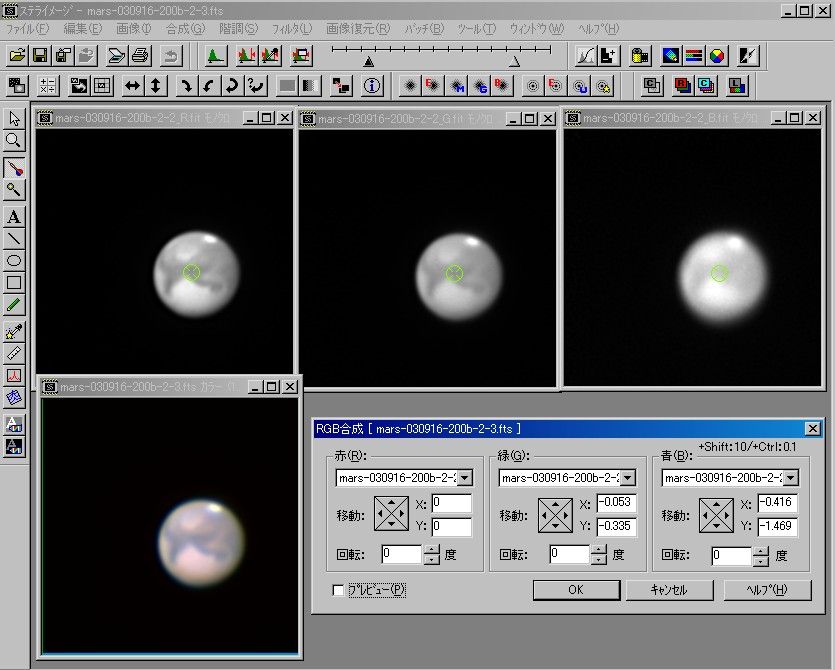Open the 合成(G) menu
This screenshot has width=835, height=670.
click(184, 29)
